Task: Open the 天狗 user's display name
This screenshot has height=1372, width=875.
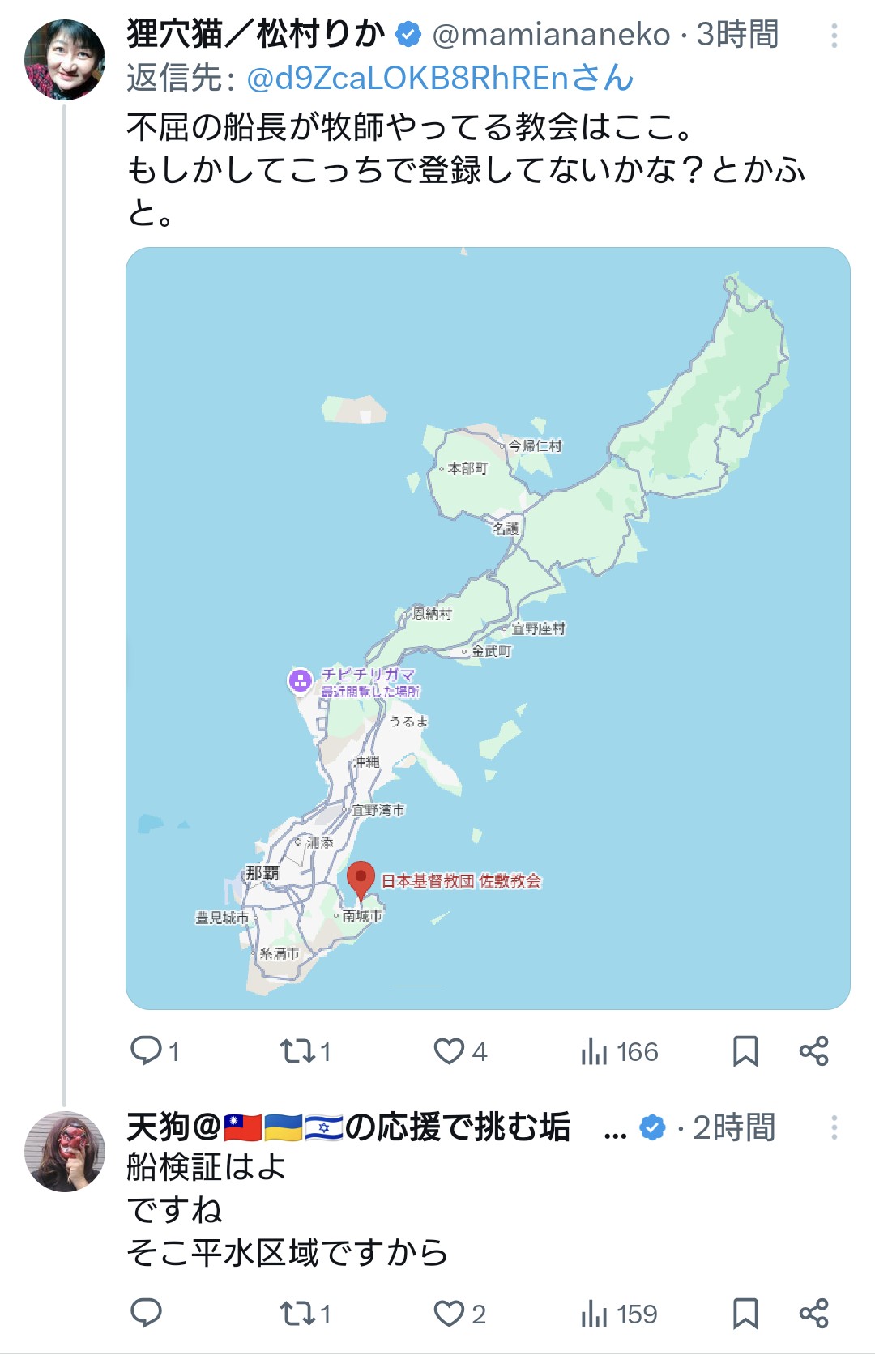Action: pyautogui.click(x=348, y=1127)
